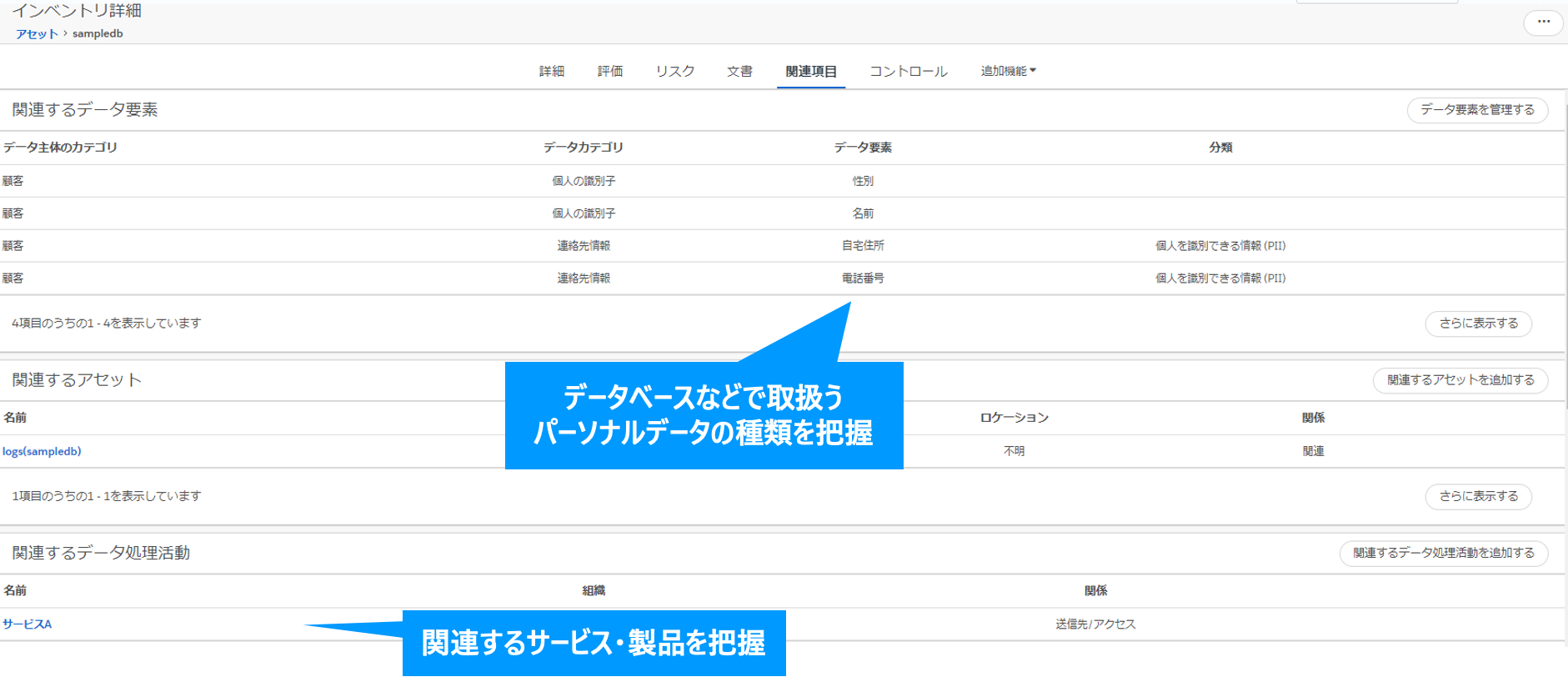Click the アセット breadcrumb link

pos(37,34)
